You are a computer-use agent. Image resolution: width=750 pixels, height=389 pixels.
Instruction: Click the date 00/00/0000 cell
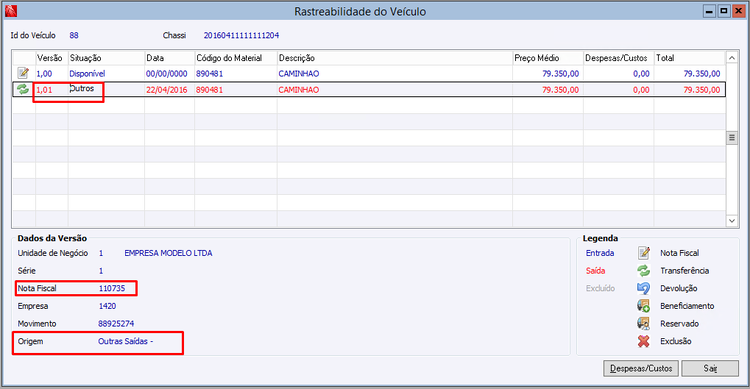point(169,74)
